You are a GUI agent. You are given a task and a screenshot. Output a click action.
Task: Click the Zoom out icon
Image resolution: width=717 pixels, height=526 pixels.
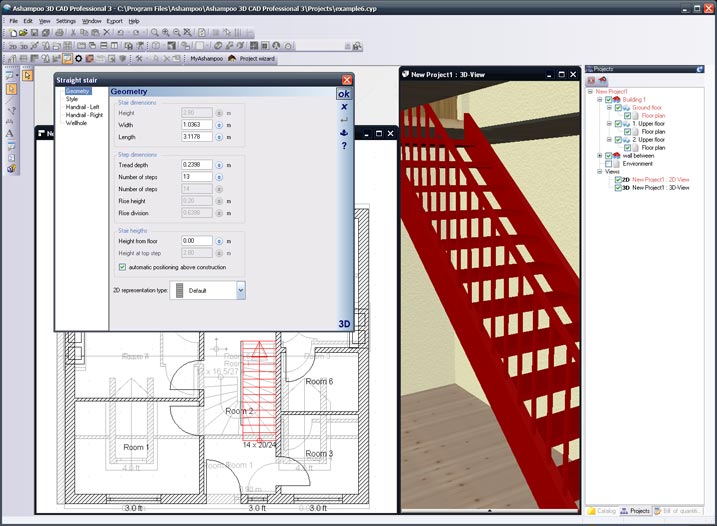click(x=177, y=33)
